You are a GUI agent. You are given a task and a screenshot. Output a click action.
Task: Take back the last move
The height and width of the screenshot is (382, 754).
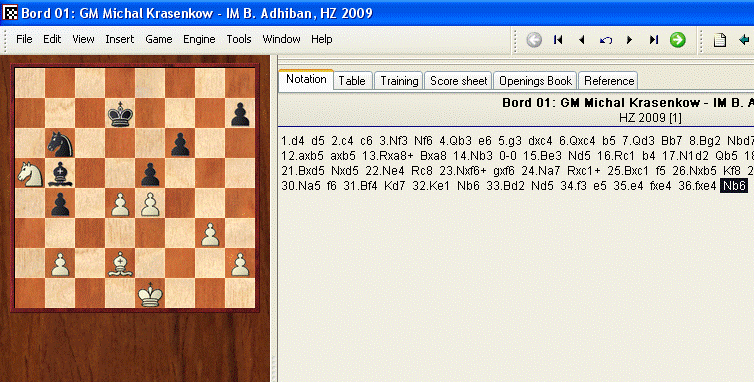tap(606, 40)
